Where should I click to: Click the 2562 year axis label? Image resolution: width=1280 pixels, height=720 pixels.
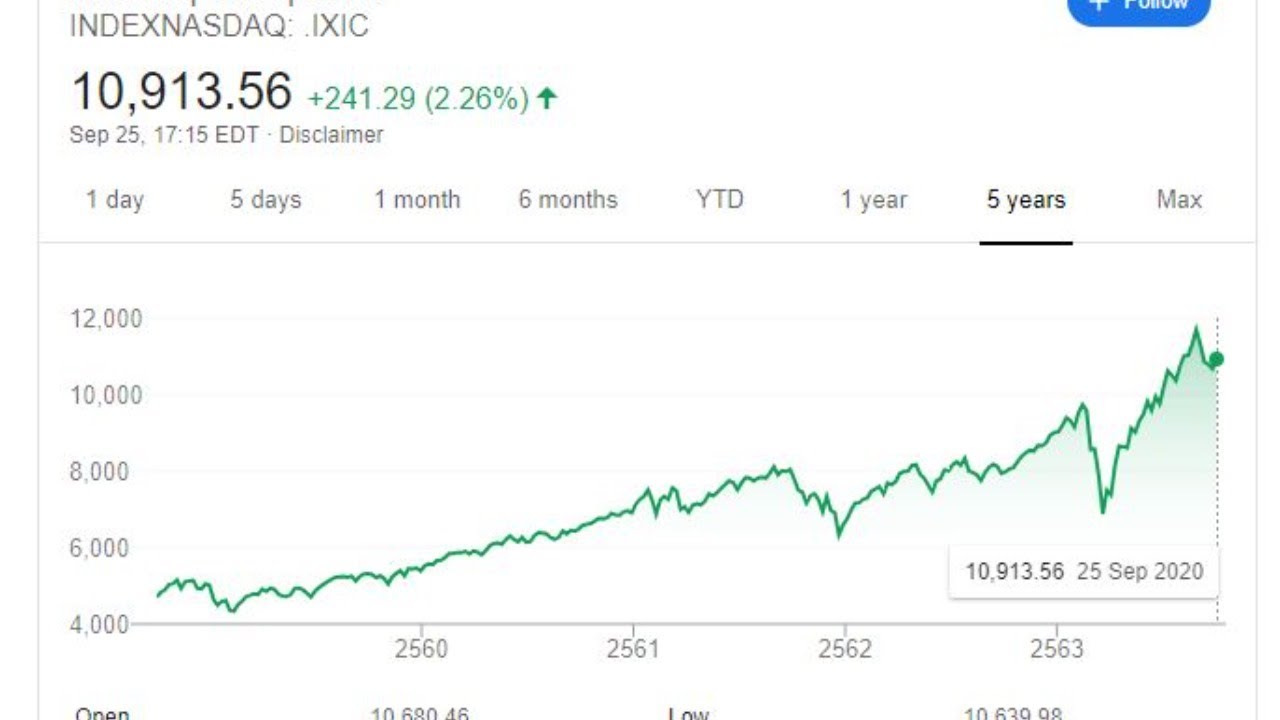tap(845, 649)
